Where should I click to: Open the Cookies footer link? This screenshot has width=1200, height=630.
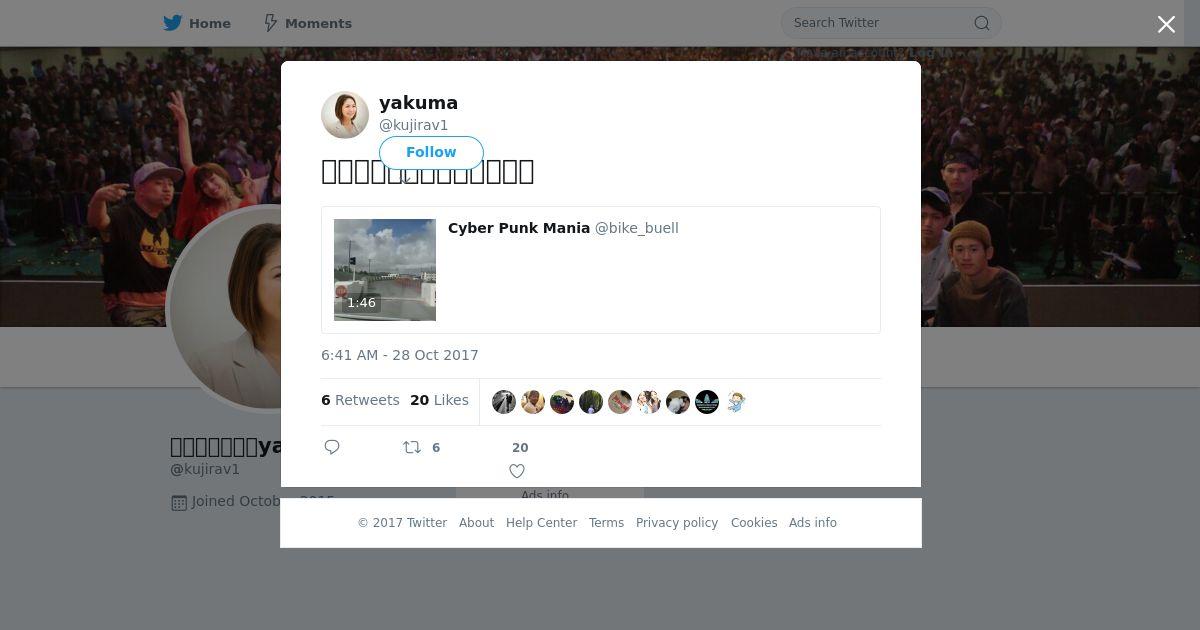point(754,523)
